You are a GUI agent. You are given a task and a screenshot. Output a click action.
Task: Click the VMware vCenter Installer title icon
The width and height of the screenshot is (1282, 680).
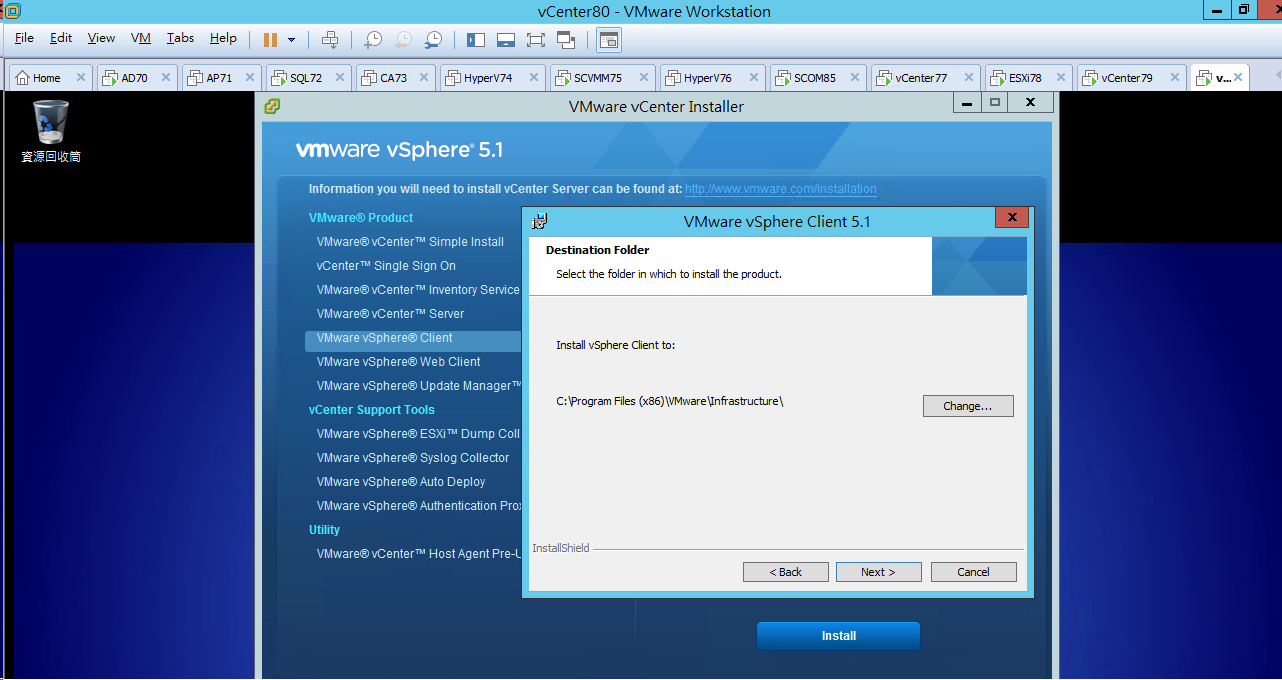click(x=271, y=106)
